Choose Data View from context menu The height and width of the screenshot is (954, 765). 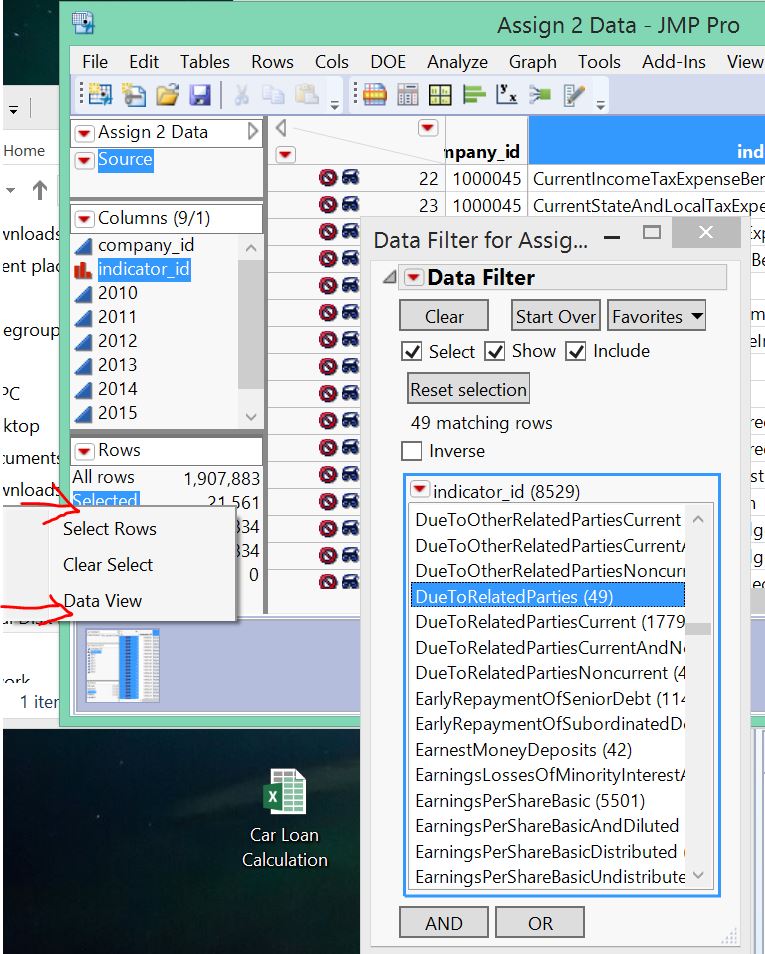pos(102,601)
